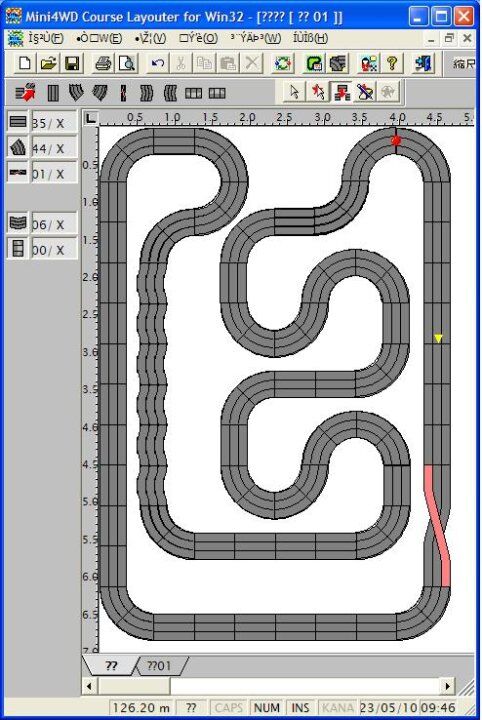
Task: Add a straight track piece from the toolbar
Action: (53, 93)
